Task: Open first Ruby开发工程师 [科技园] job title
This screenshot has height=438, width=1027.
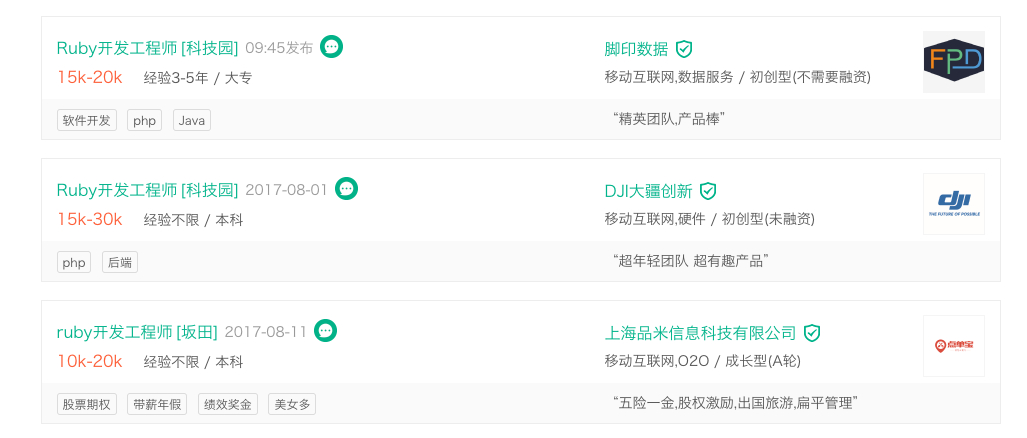Action: coord(147,48)
